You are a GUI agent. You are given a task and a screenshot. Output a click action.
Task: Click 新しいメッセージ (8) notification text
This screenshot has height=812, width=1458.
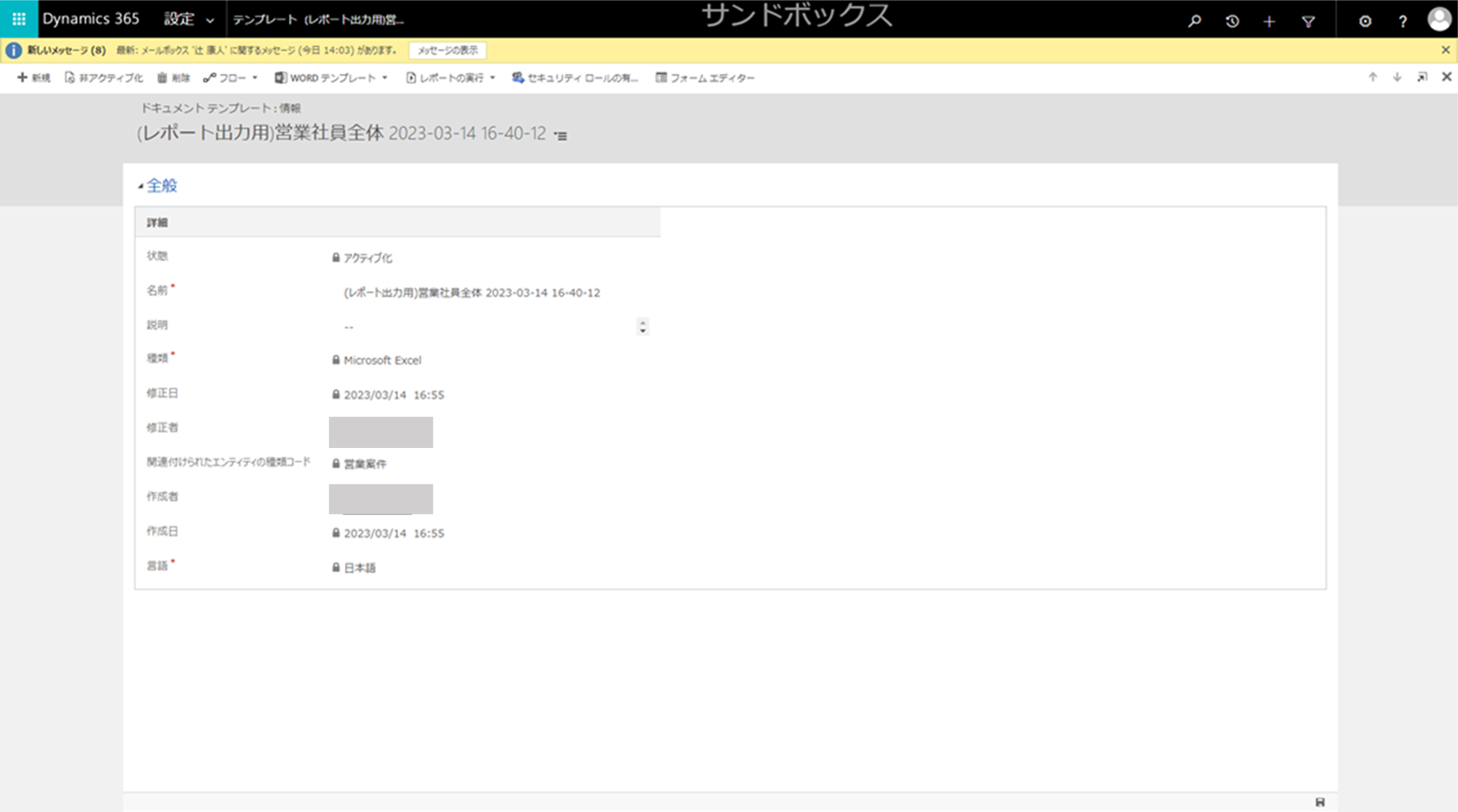tap(67, 50)
